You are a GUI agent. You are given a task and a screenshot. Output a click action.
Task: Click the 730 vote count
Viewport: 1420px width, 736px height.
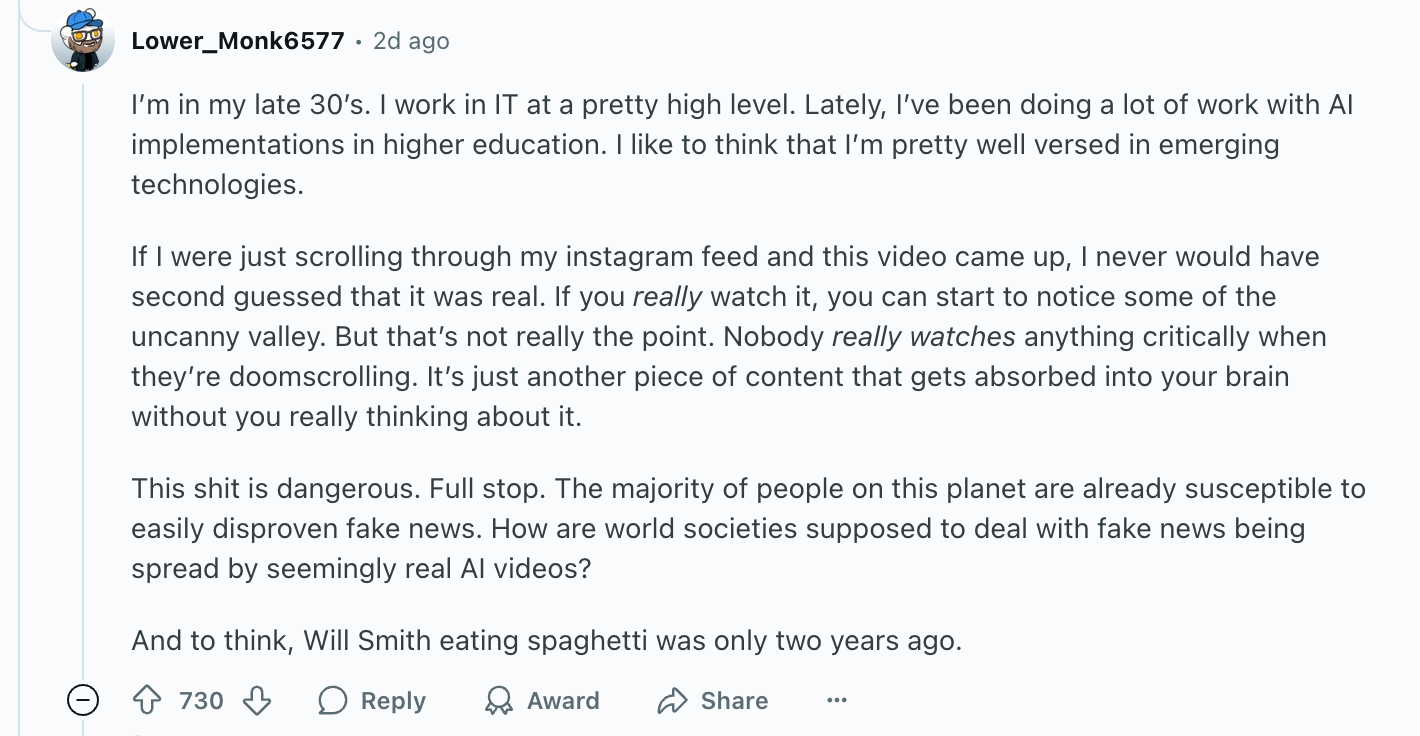click(201, 701)
